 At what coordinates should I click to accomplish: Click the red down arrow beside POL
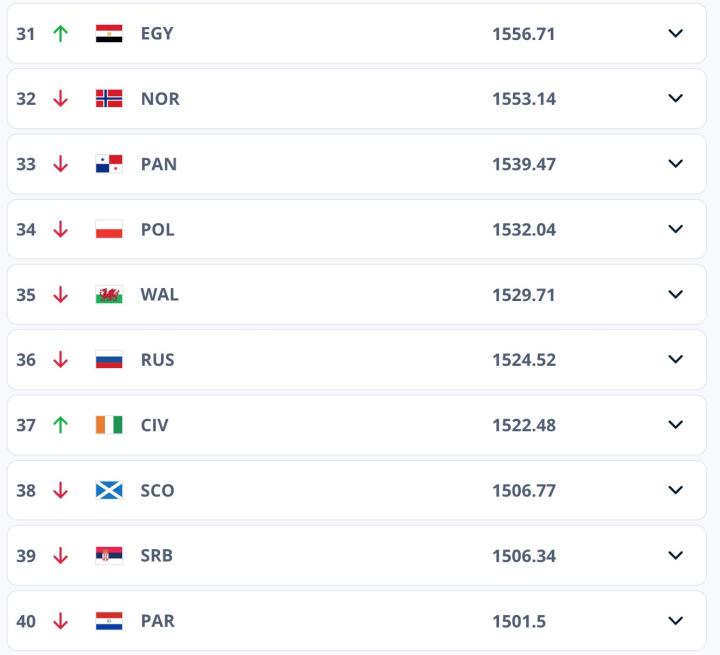click(60, 229)
